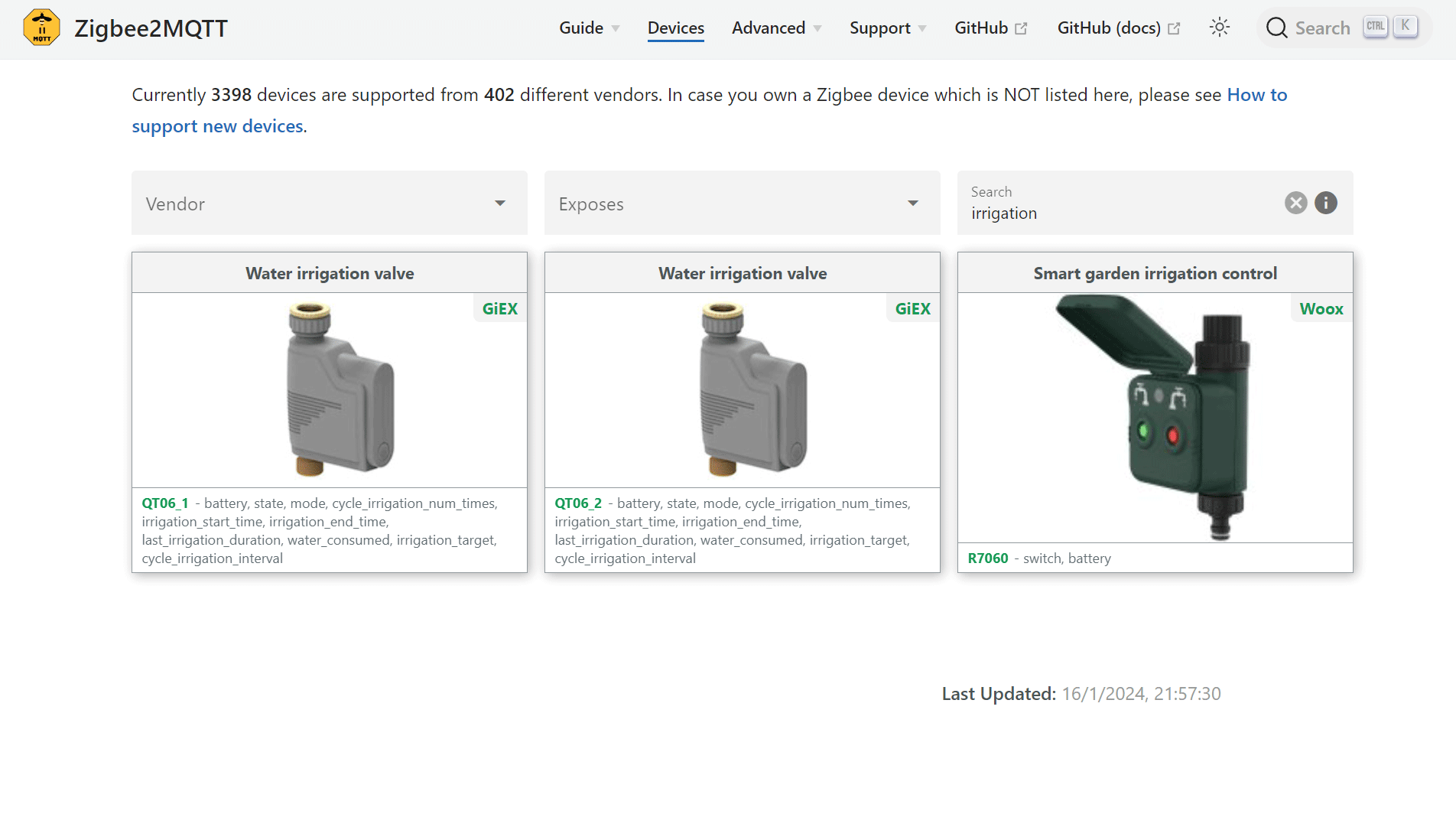Clear the irrigation search with the X icon
The height and width of the screenshot is (814, 1456).
1295,203
